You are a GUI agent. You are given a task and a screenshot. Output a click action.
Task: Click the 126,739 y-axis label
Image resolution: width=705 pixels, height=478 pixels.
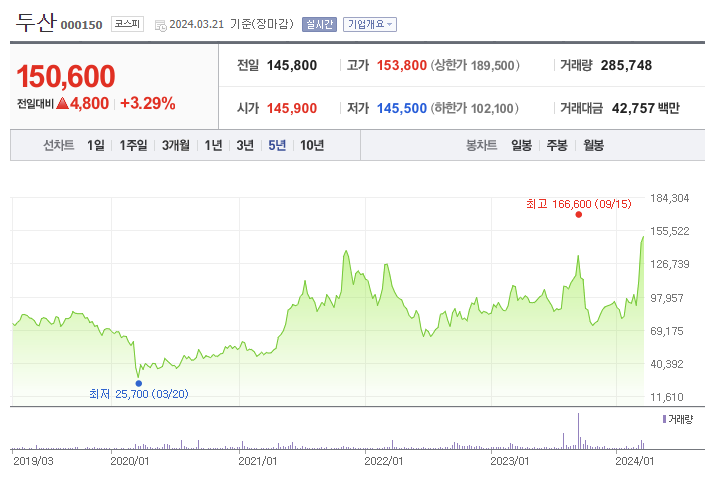669,264
